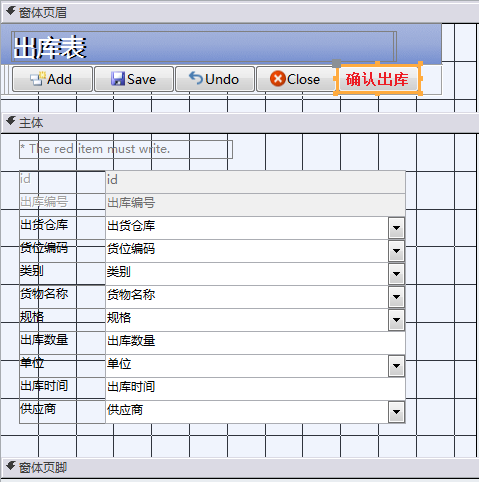
Task: Select the red item must write label
Action: pos(126,149)
